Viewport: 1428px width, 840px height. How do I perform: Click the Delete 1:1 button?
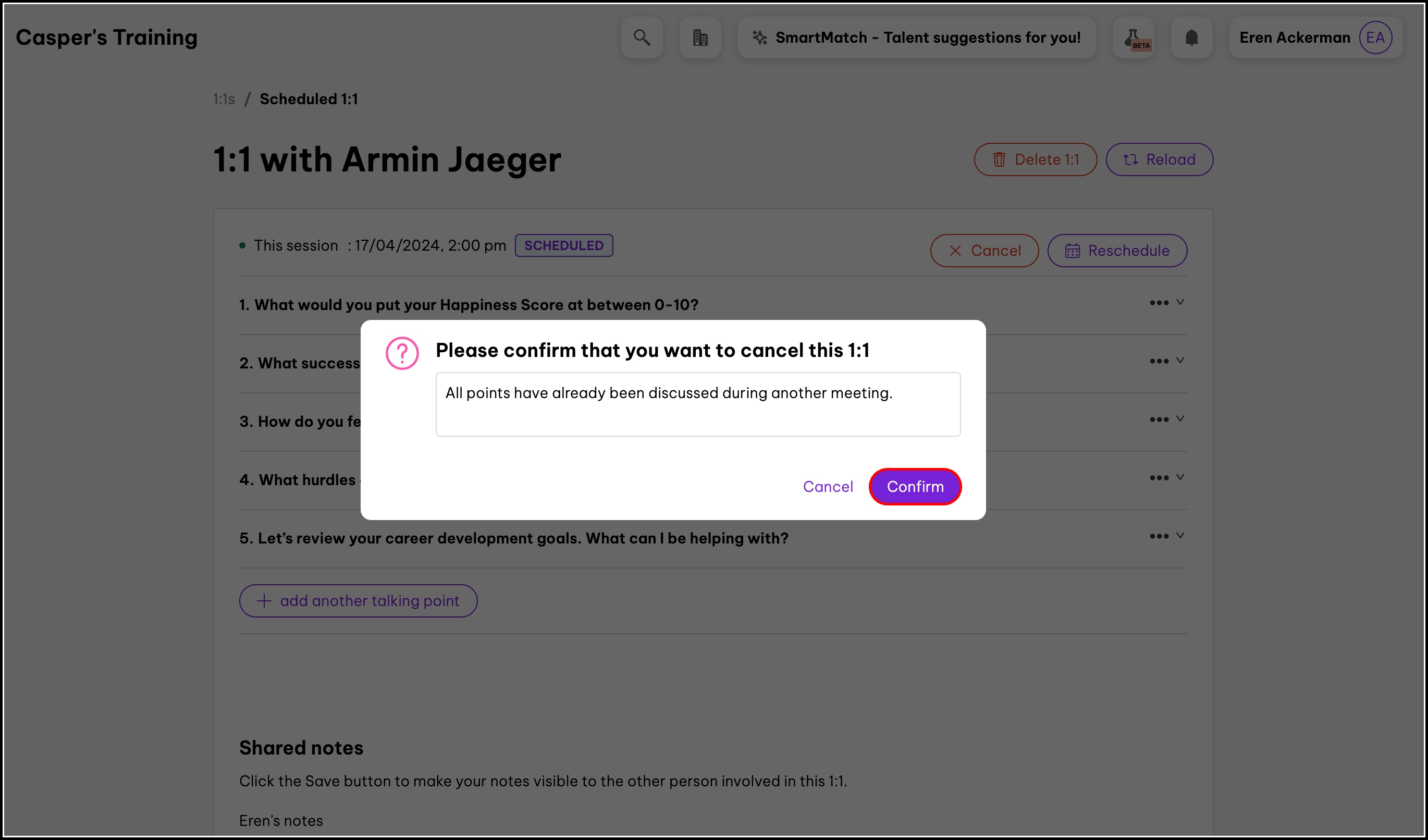pos(1035,160)
